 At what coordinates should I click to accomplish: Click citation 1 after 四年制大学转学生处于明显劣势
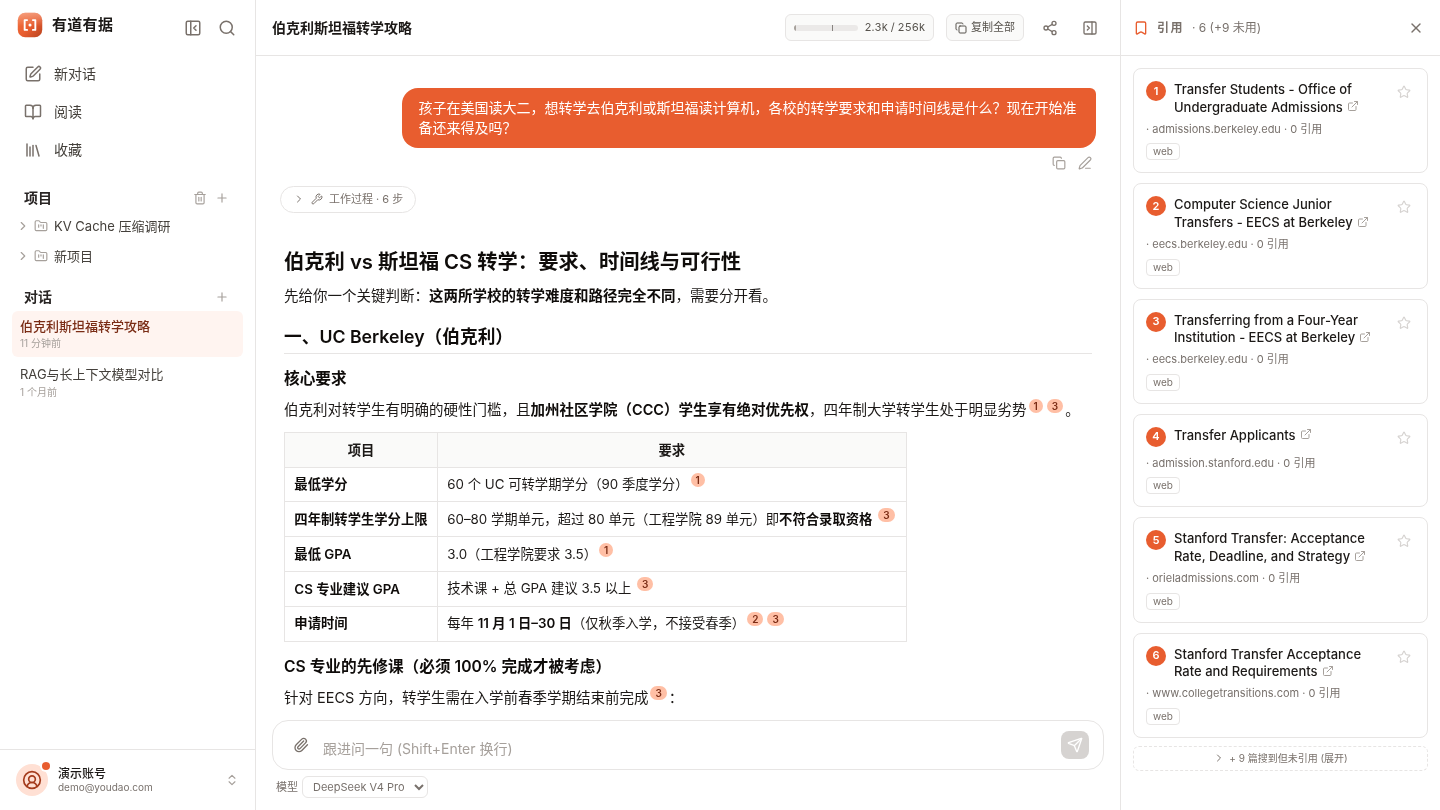coord(1036,406)
